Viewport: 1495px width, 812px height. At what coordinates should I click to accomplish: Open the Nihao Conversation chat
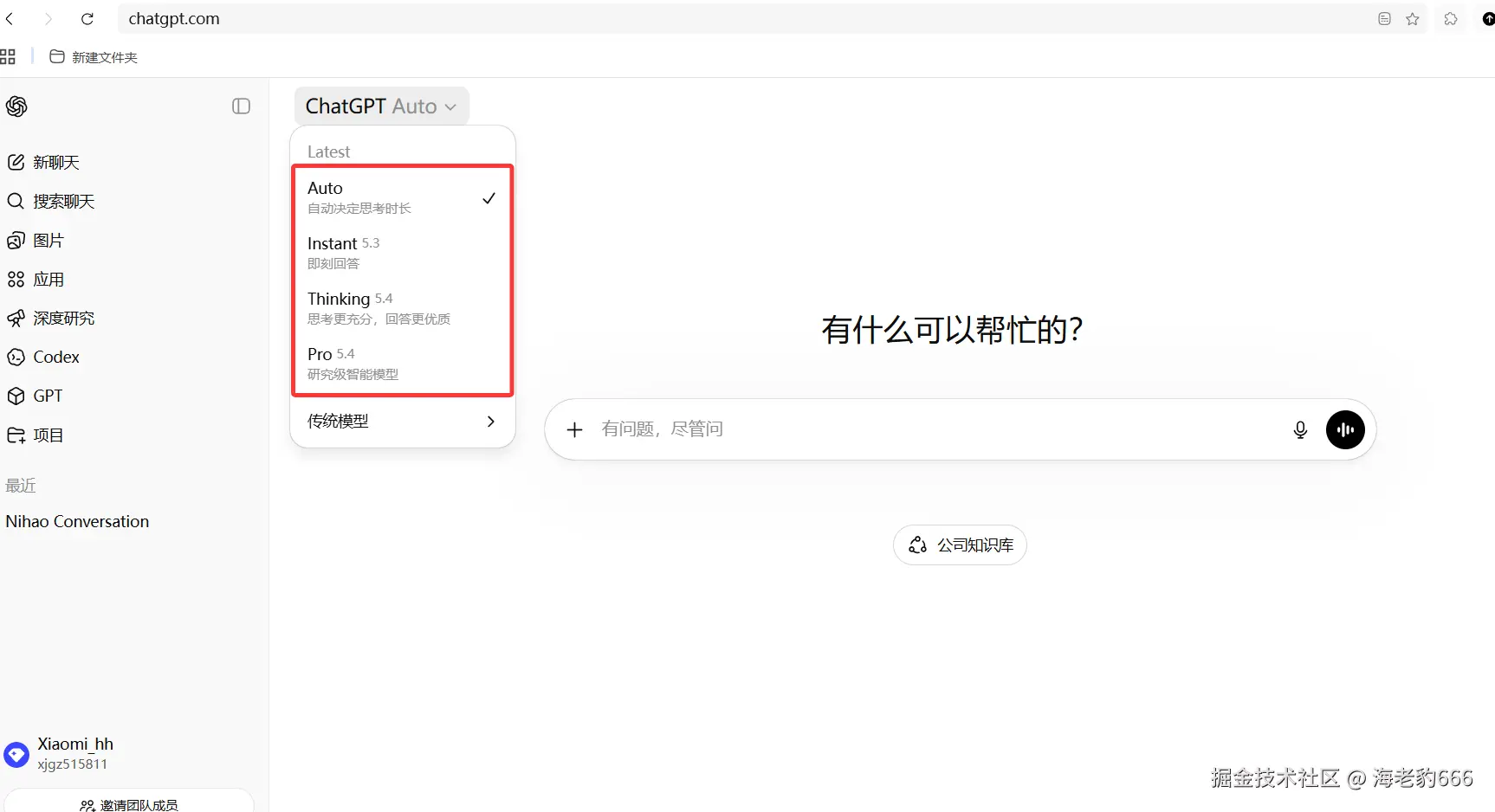coord(77,522)
